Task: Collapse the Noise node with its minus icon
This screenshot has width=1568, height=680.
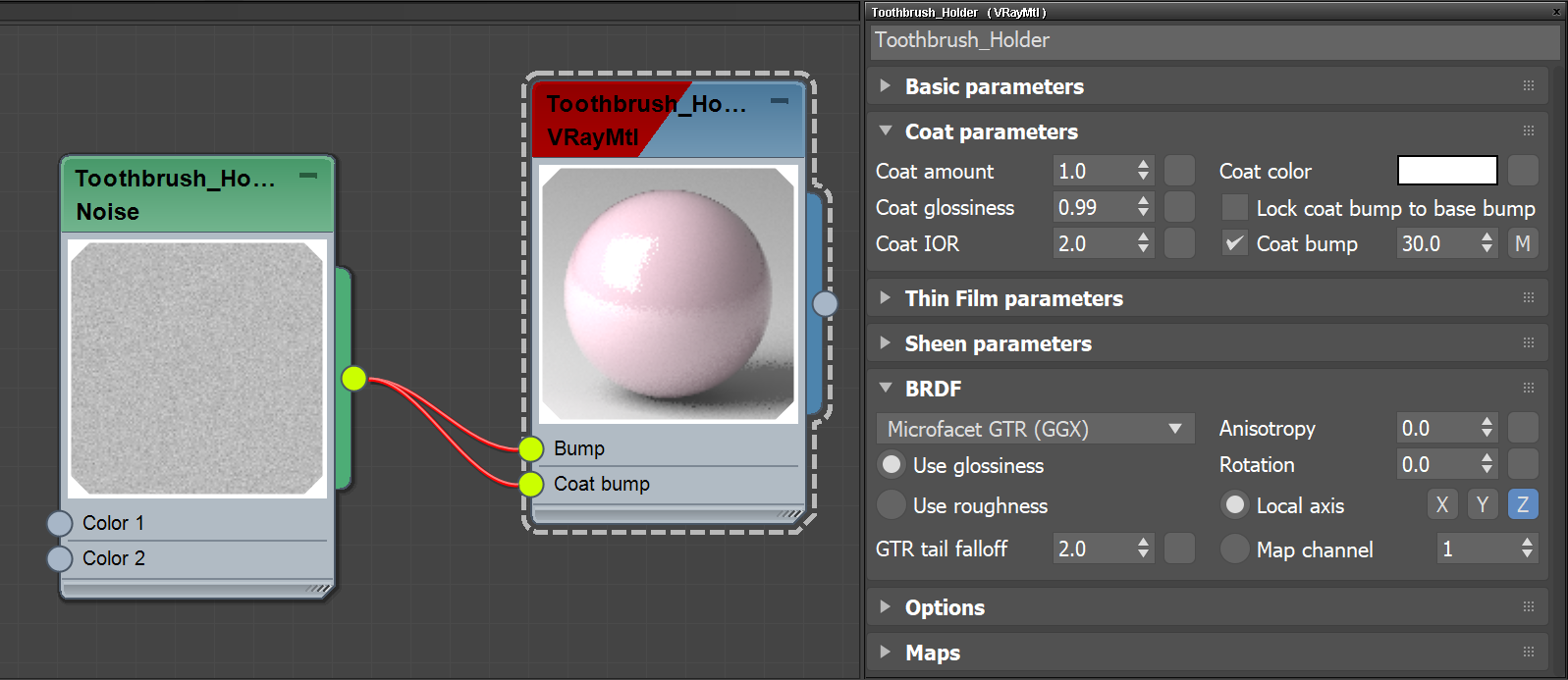Action: (x=308, y=176)
